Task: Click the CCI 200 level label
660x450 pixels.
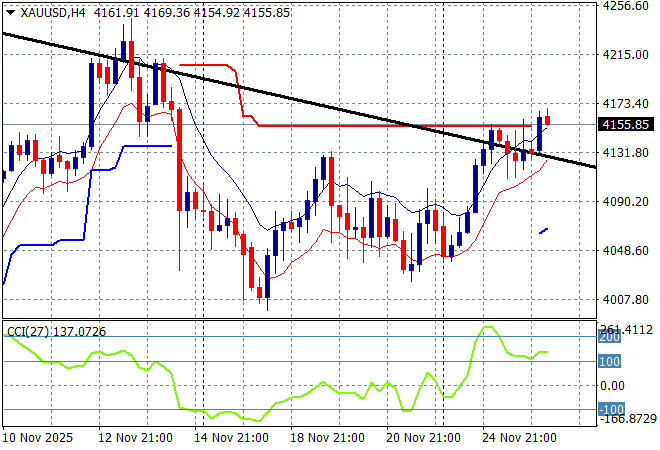Action: [x=609, y=337]
